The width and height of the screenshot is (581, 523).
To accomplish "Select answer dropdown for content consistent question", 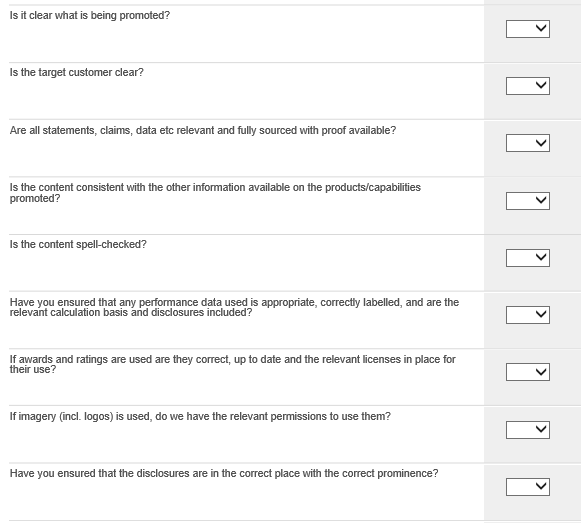I will [528, 201].
